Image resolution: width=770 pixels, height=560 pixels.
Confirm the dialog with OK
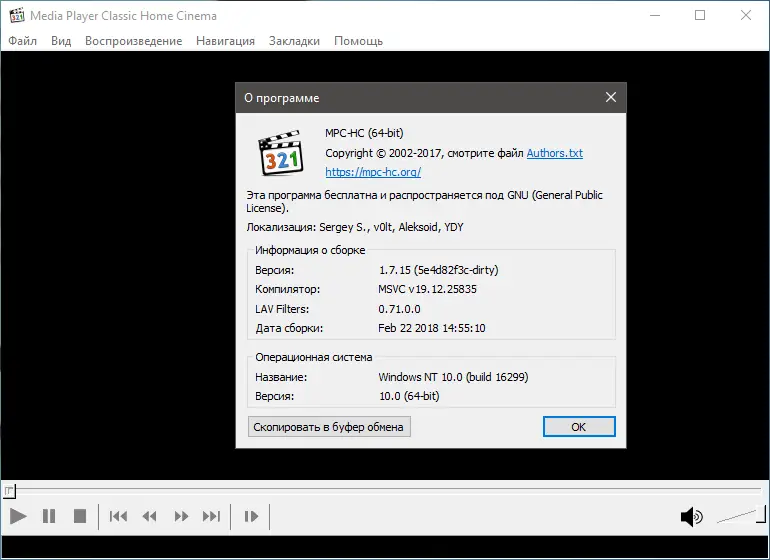coord(579,427)
